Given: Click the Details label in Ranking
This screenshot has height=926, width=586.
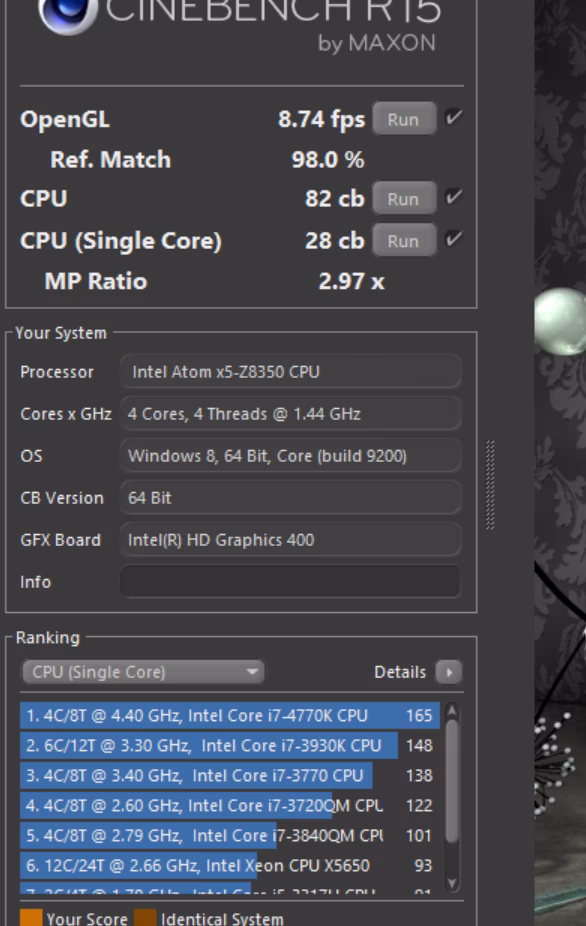Looking at the screenshot, I should [x=400, y=672].
